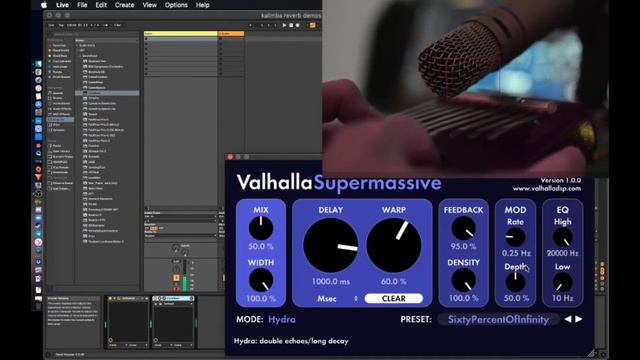Open the Create menu
The width and height of the screenshot is (640, 360).
tap(124, 5)
